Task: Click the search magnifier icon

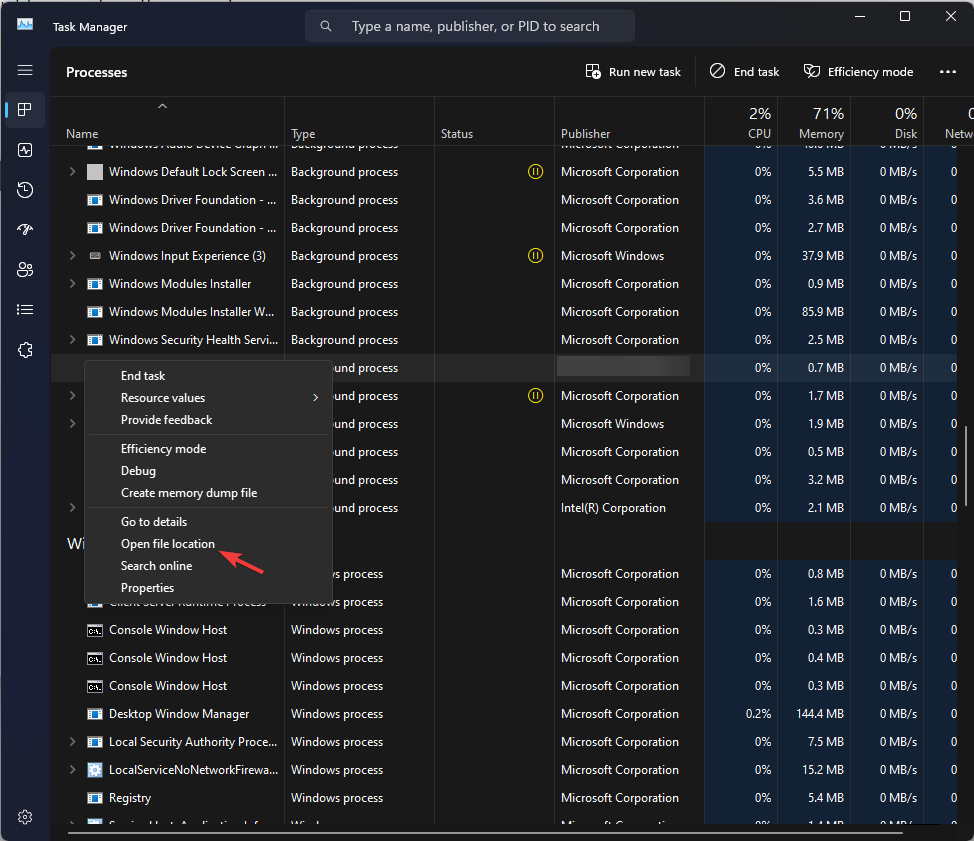Action: tap(325, 26)
